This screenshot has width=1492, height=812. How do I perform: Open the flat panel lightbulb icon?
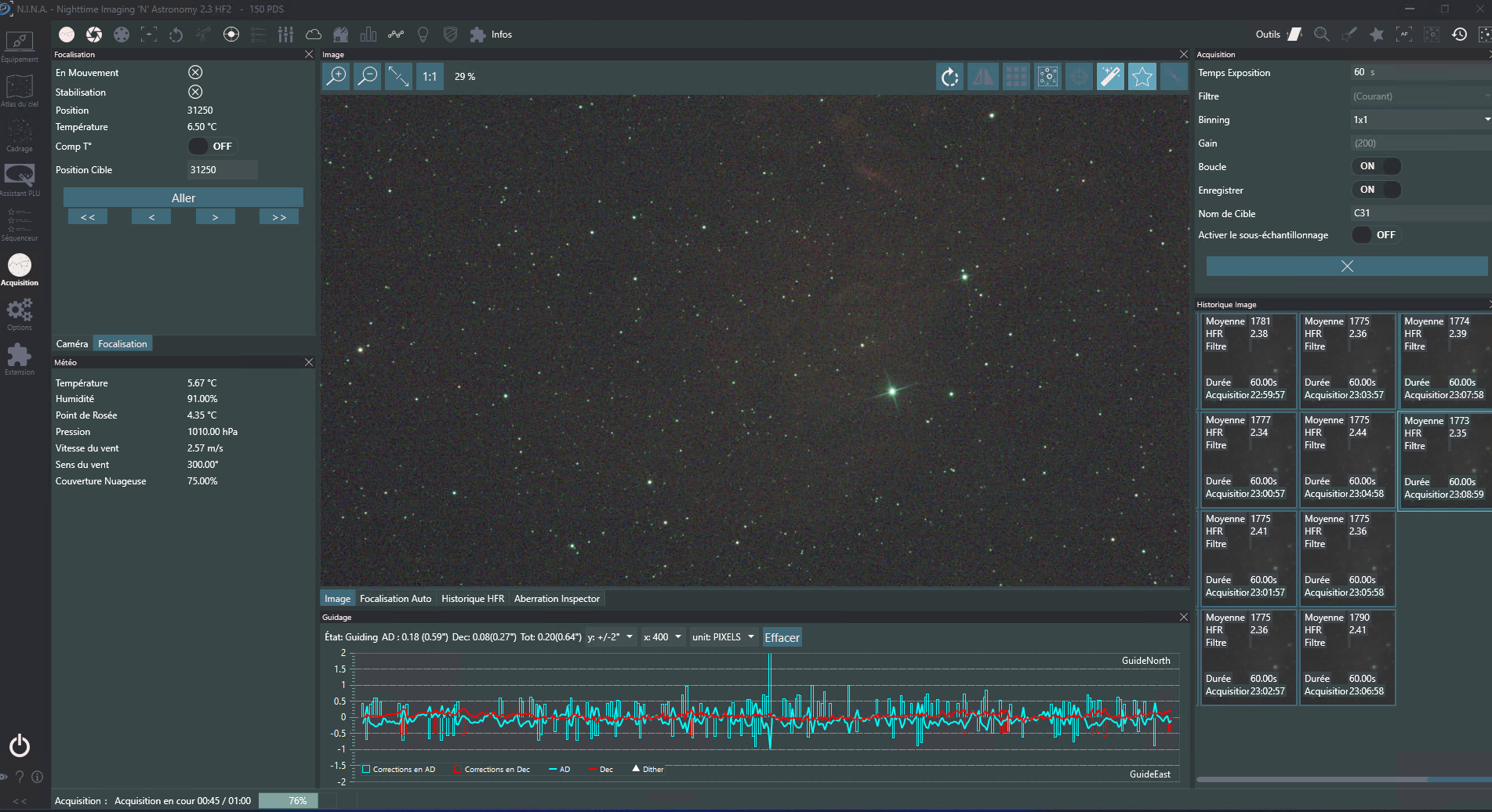(423, 34)
